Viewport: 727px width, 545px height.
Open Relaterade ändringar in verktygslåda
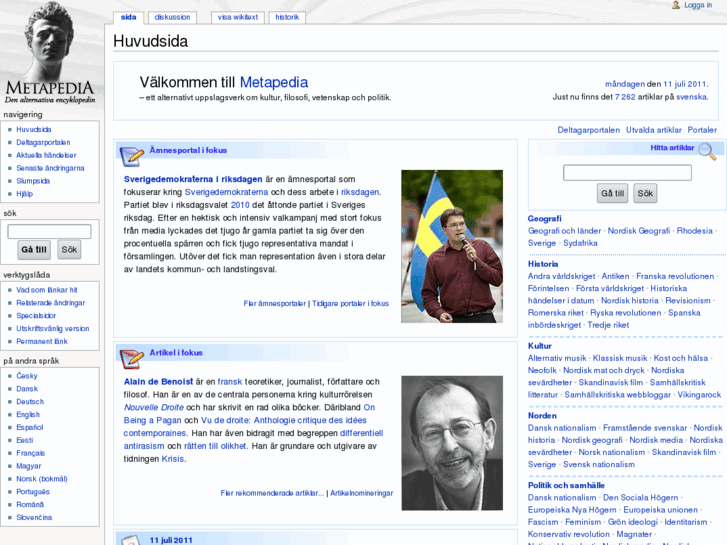[51, 303]
